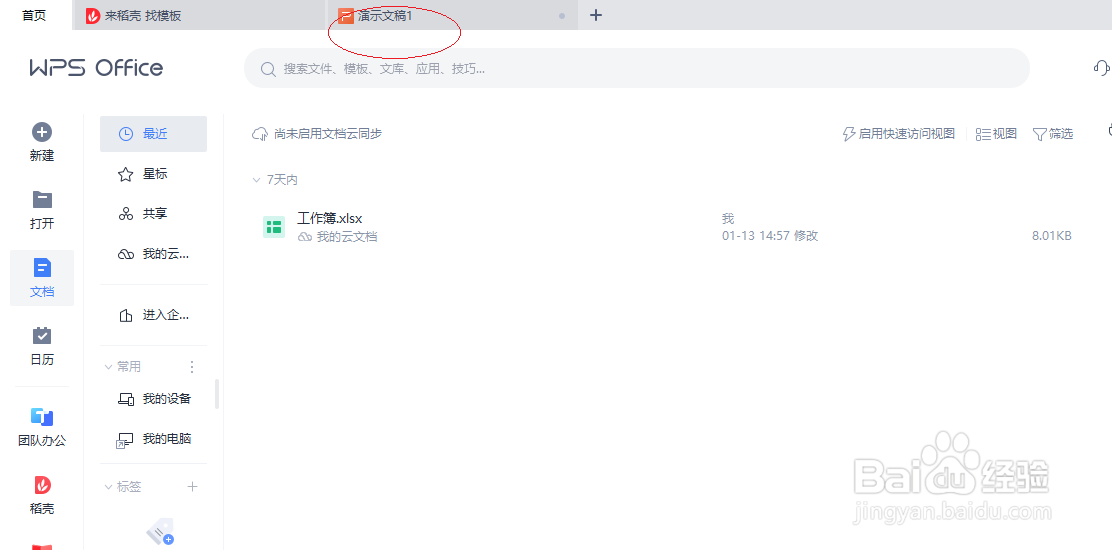Focus the search files and templates field

[636, 68]
